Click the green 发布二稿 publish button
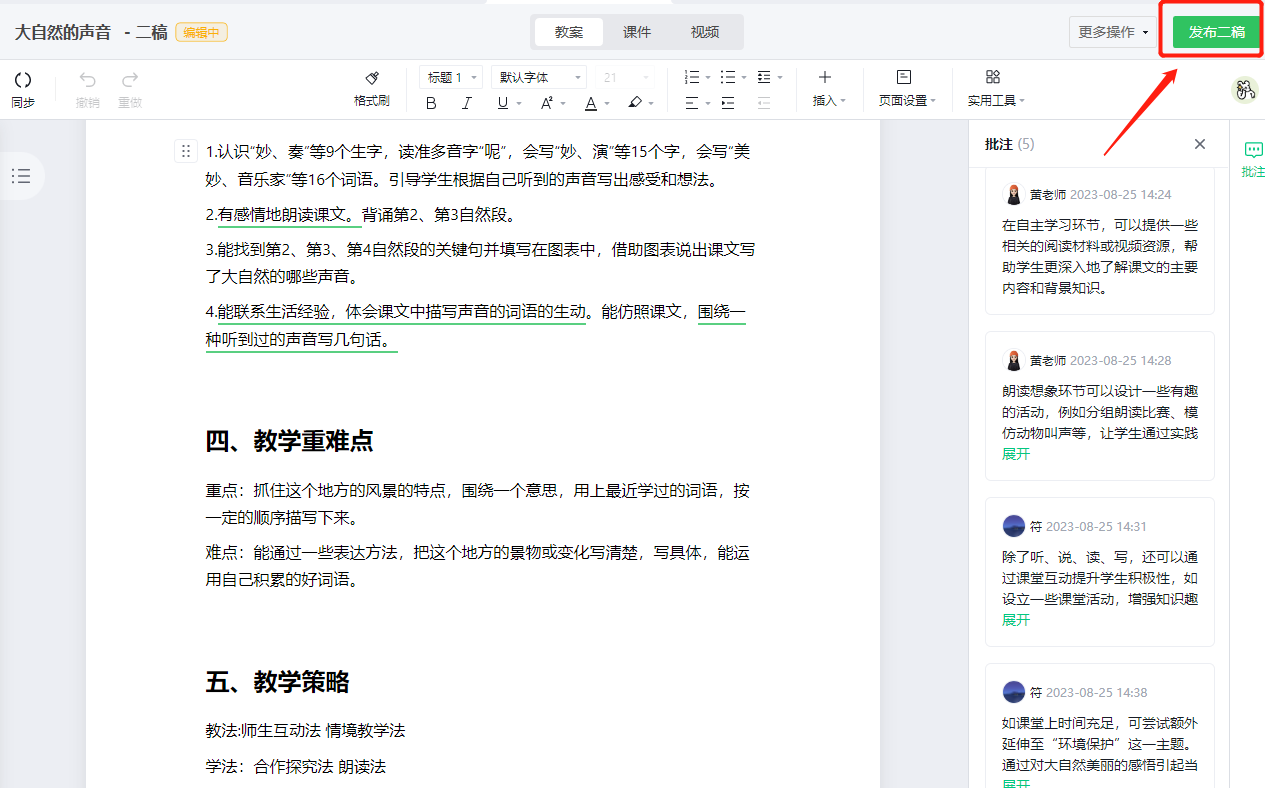1265x788 pixels. pos(1216,32)
